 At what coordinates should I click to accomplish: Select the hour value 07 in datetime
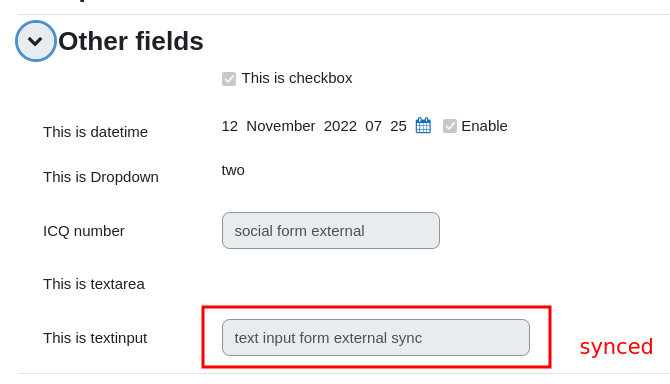[373, 126]
